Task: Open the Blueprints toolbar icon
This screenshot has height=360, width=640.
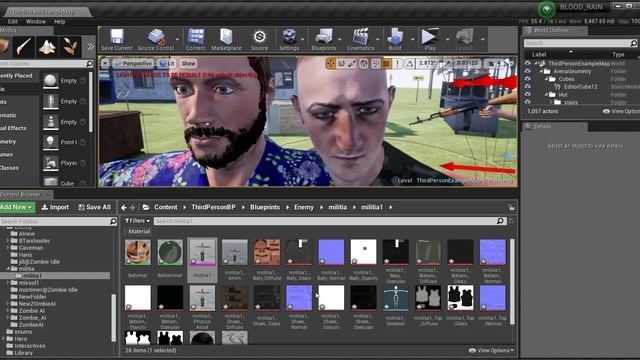Action: click(x=324, y=40)
